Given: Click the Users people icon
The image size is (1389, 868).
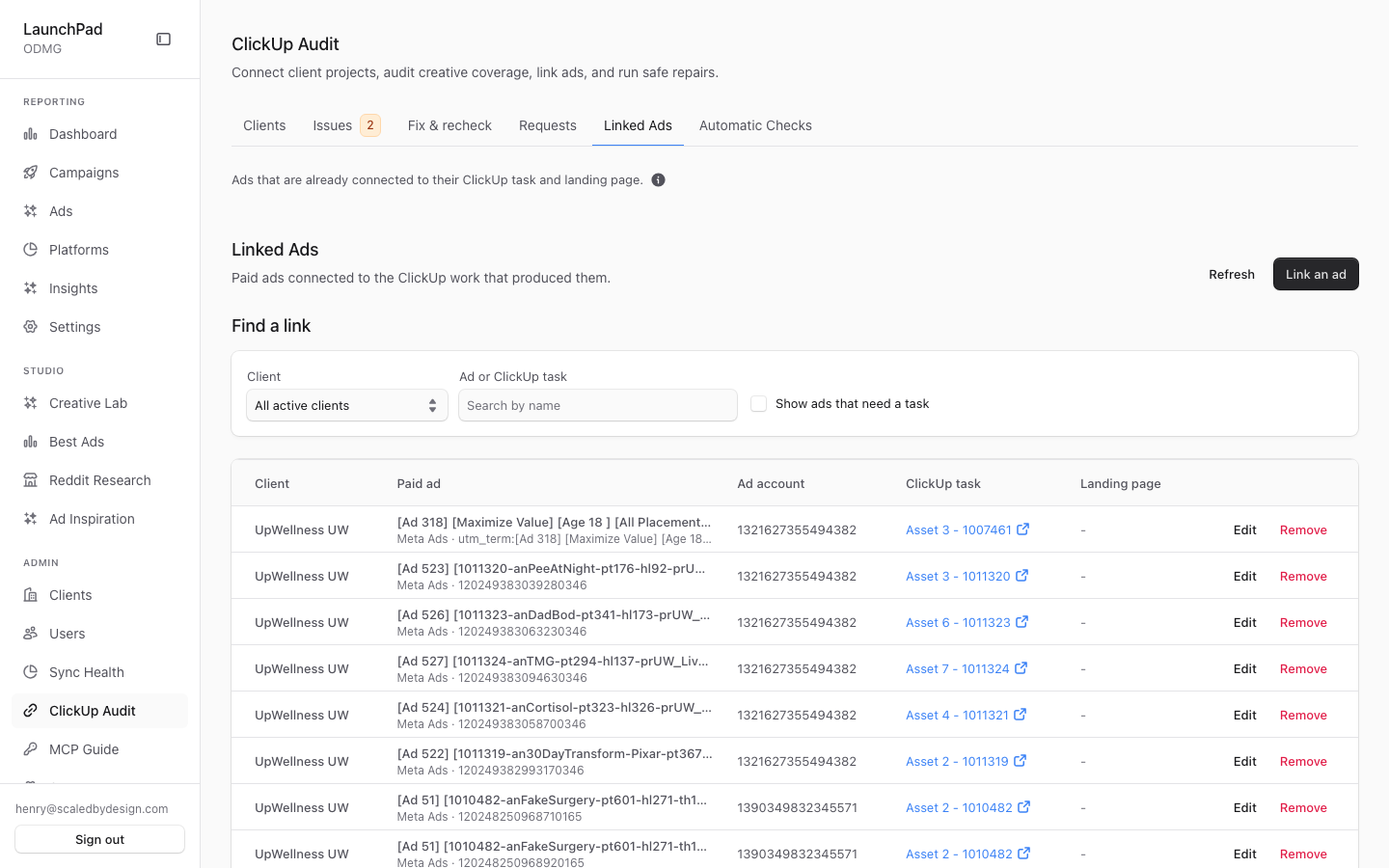Looking at the screenshot, I should tap(31, 634).
